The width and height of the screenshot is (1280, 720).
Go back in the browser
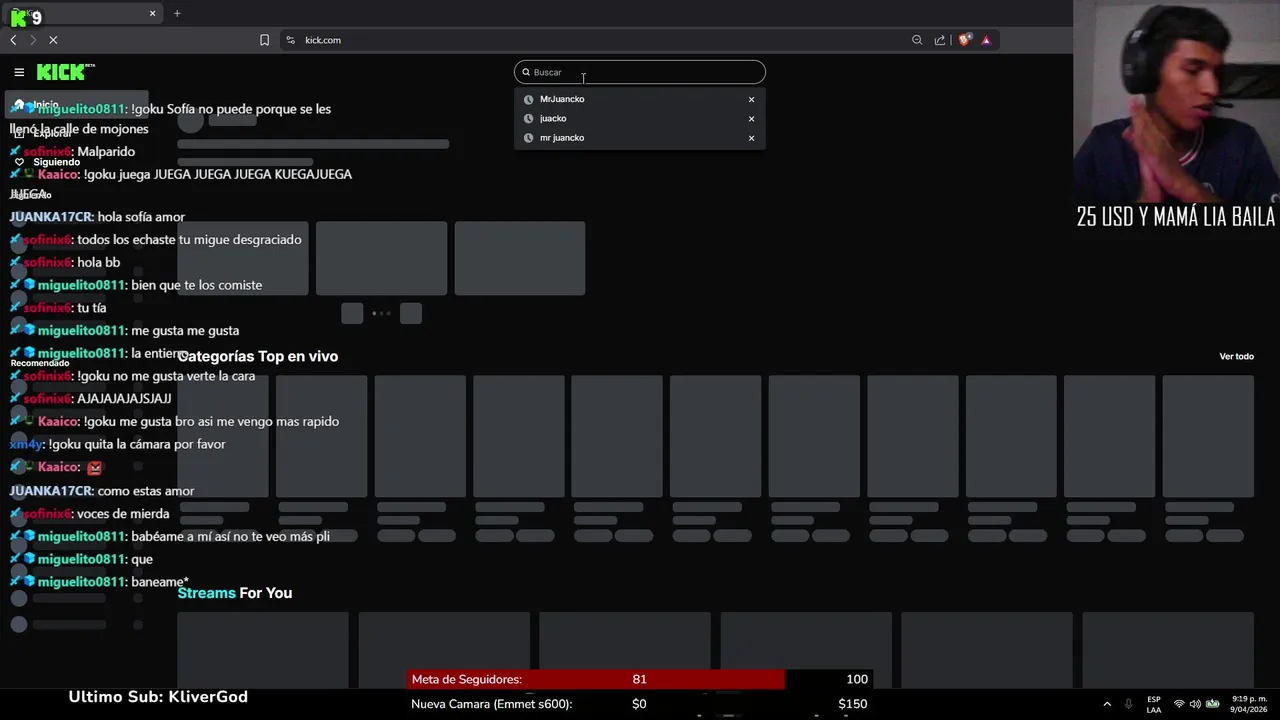click(x=13, y=40)
